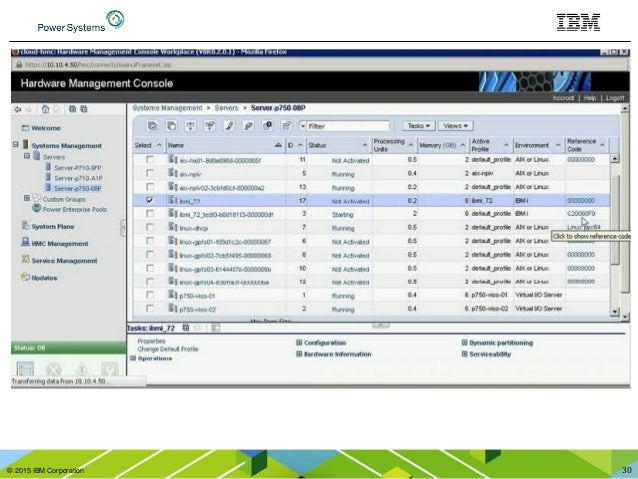The width and height of the screenshot is (638, 479).
Task: Open the Filter dropdown arrow
Action: pos(303,126)
